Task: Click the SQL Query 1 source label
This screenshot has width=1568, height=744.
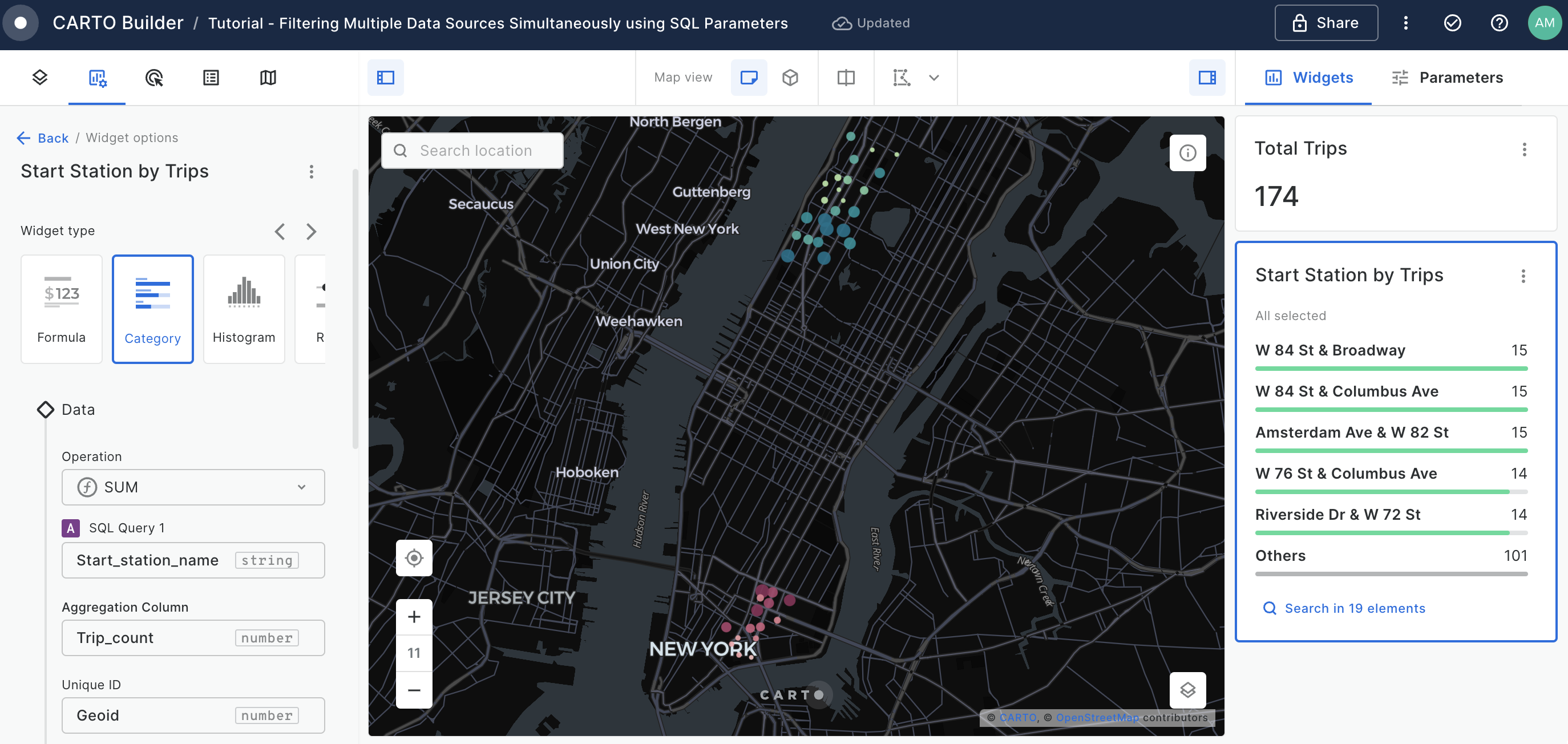Action: coord(127,527)
